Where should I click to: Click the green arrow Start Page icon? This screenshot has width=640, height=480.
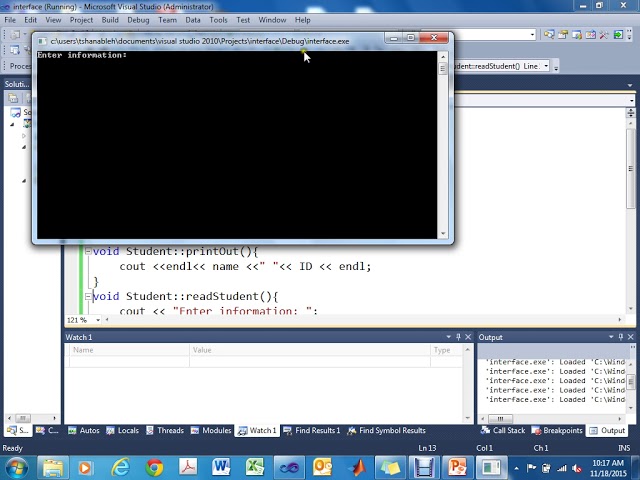click(x=618, y=35)
